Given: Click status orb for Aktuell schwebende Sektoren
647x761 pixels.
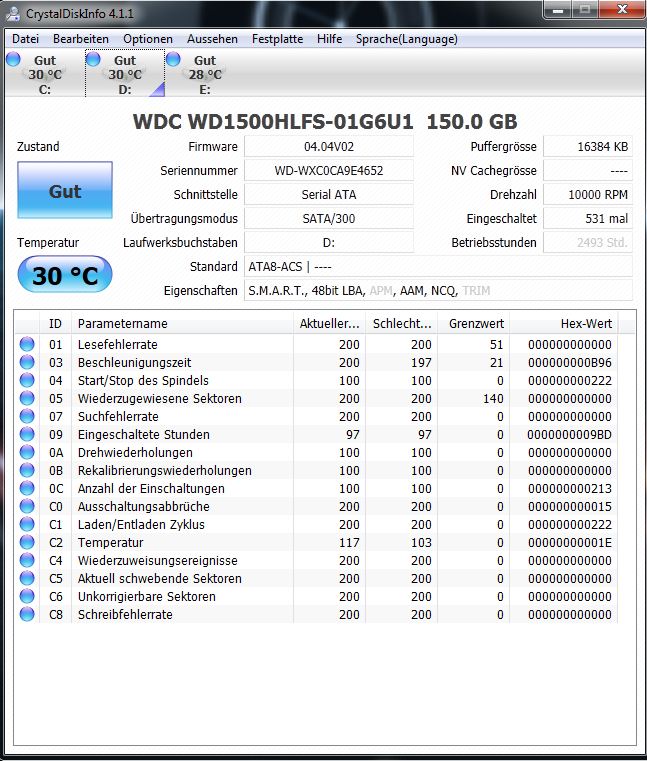Looking at the screenshot, I should [27, 578].
